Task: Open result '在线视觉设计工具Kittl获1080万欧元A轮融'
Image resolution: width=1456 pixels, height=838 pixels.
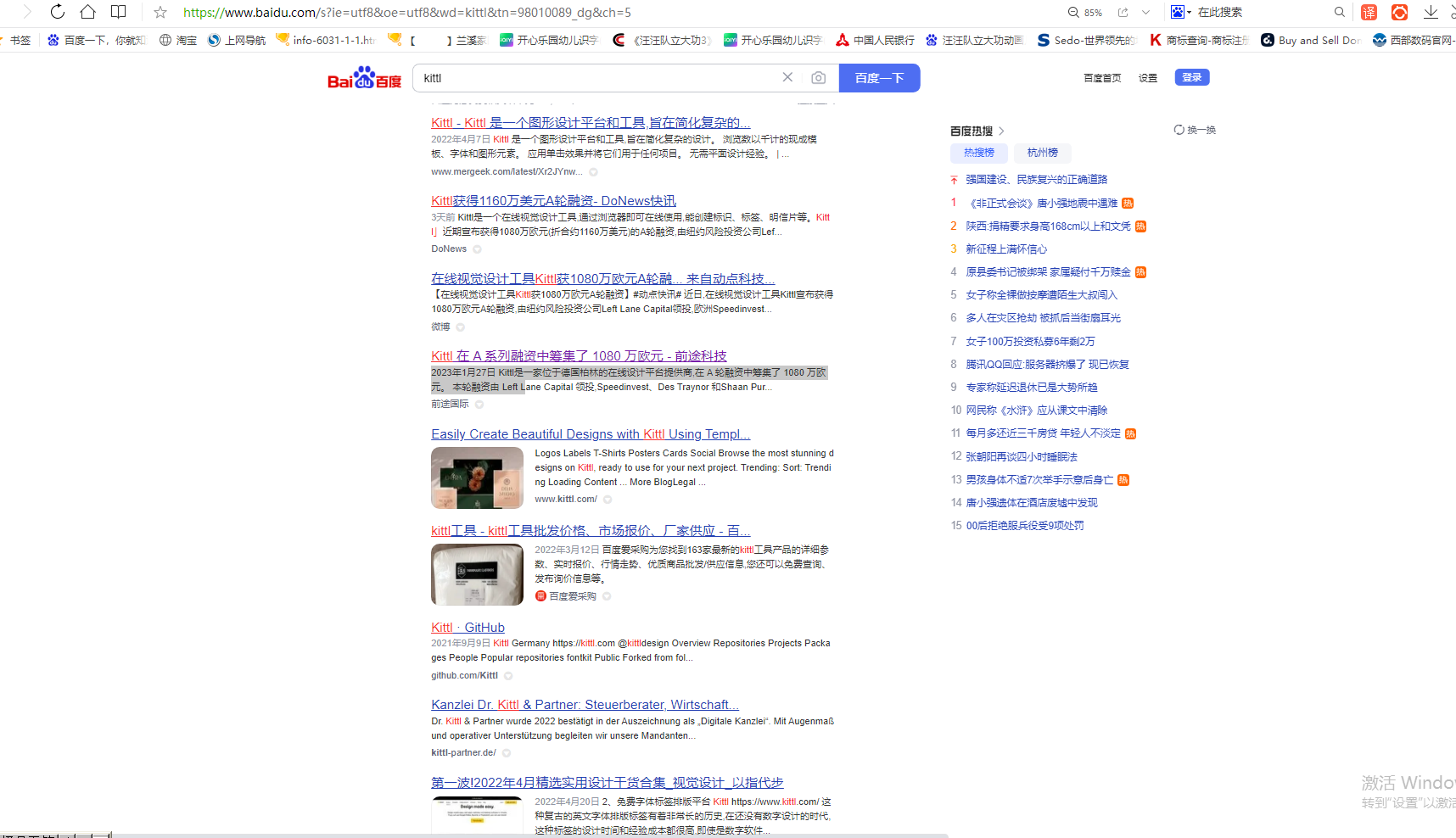Action: [x=603, y=279]
